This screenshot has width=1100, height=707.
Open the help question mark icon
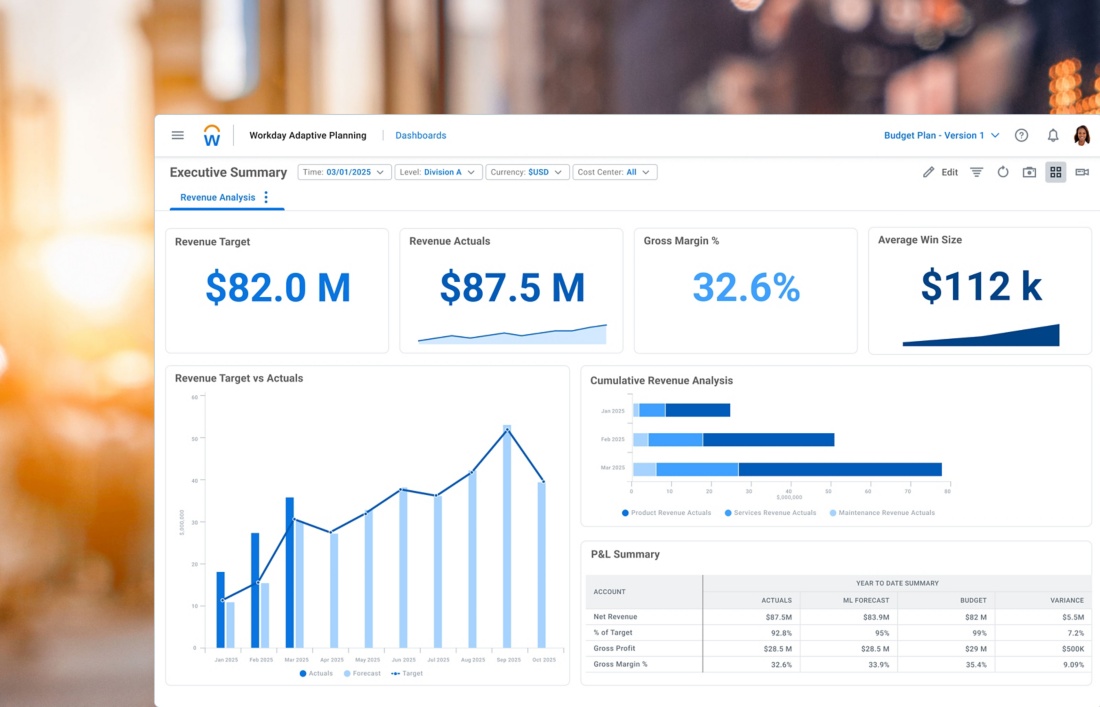point(1021,136)
